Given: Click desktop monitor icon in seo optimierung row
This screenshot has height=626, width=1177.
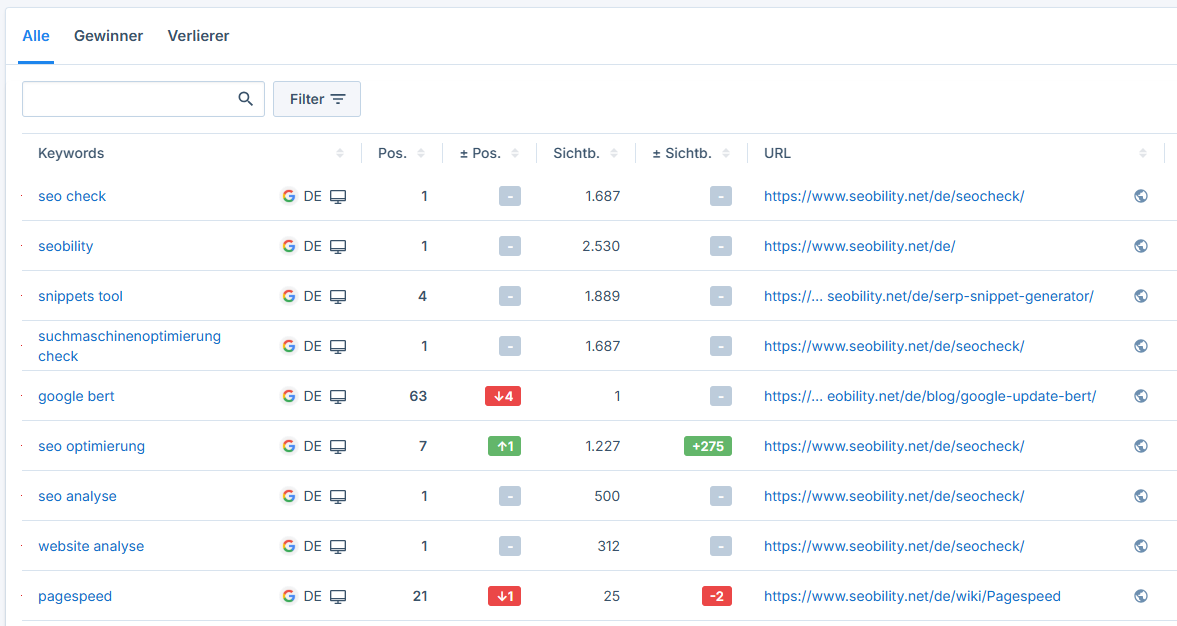Looking at the screenshot, I should click(x=339, y=447).
